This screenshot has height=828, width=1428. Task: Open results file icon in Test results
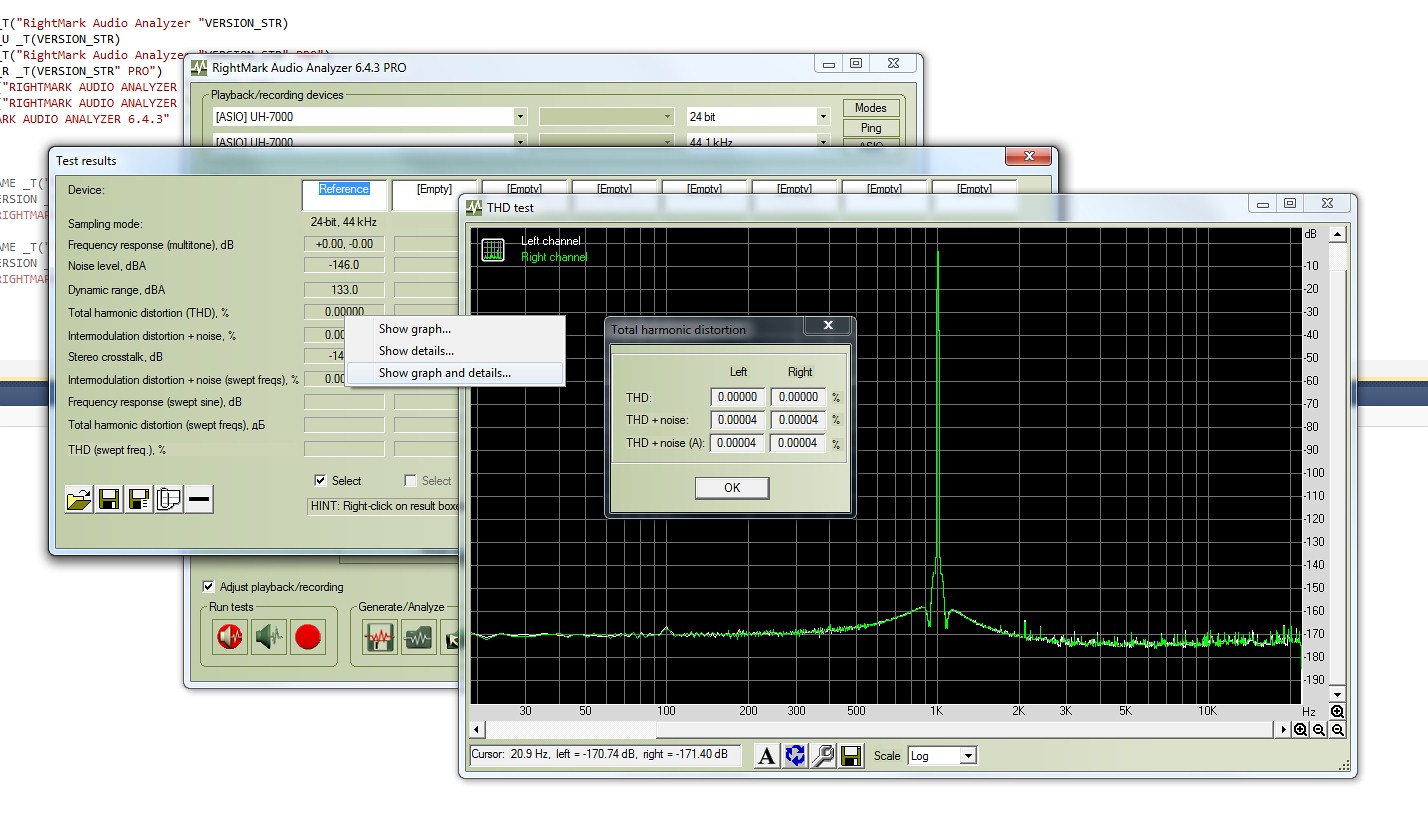79,500
